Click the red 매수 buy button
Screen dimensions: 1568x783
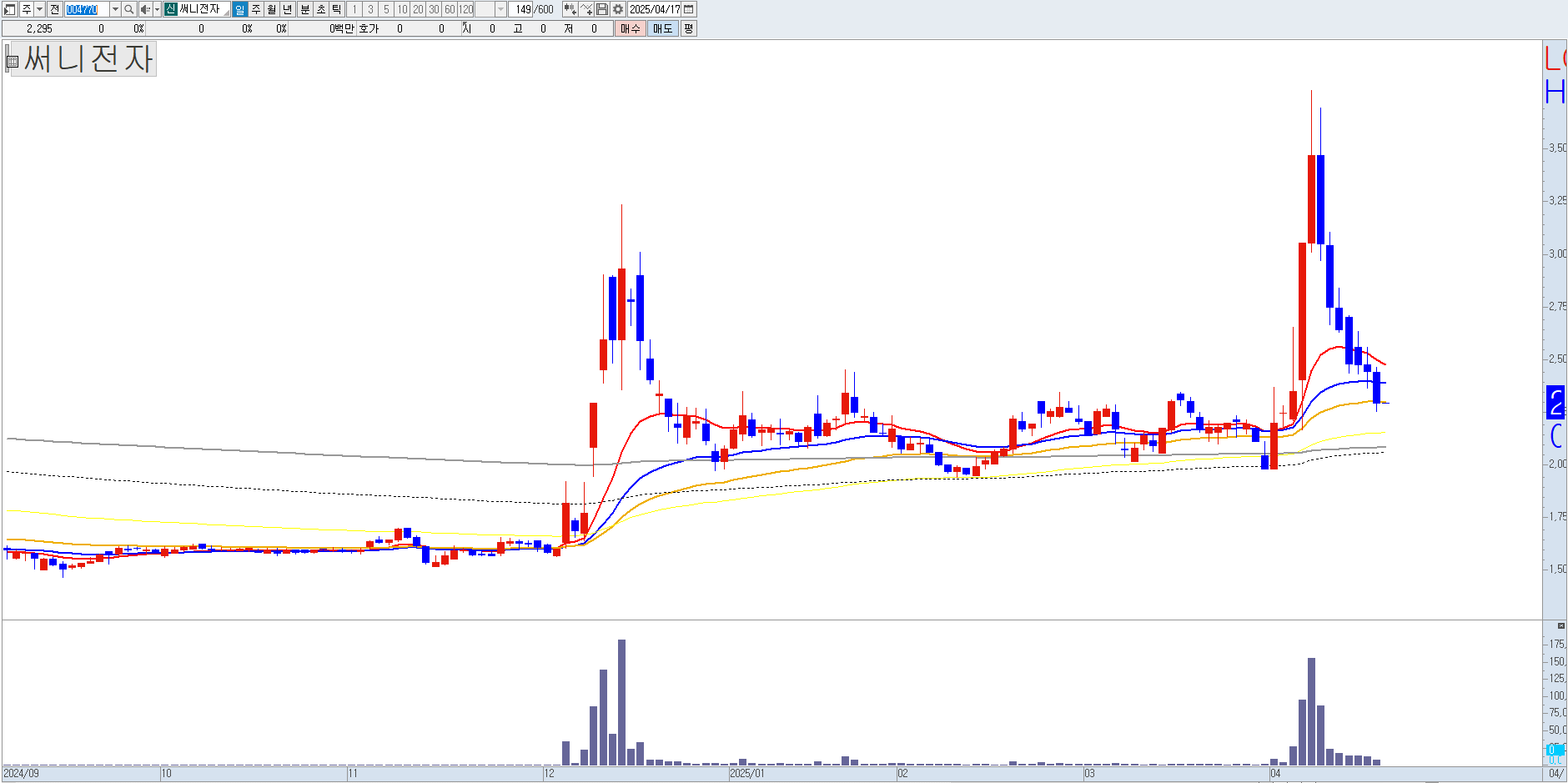(x=631, y=28)
